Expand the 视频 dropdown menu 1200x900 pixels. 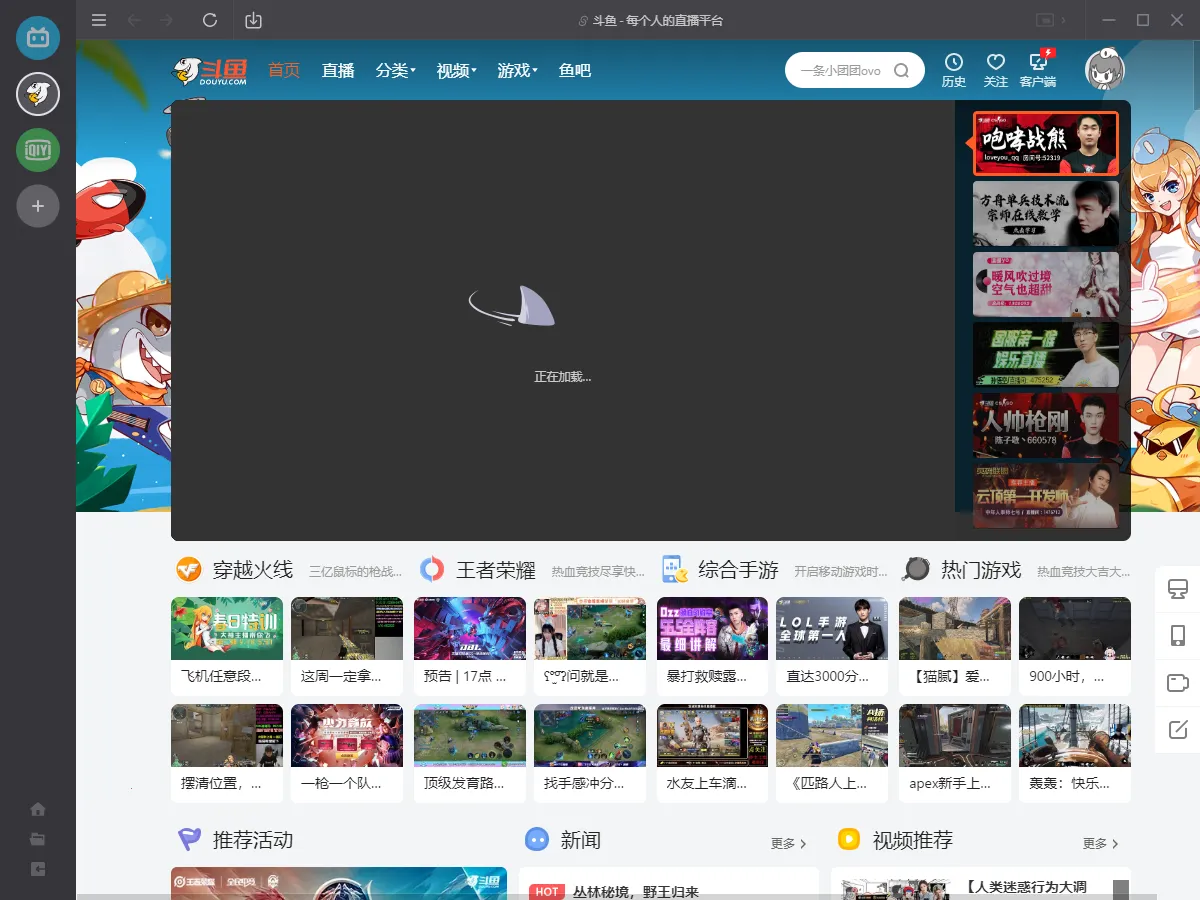pyautogui.click(x=456, y=71)
